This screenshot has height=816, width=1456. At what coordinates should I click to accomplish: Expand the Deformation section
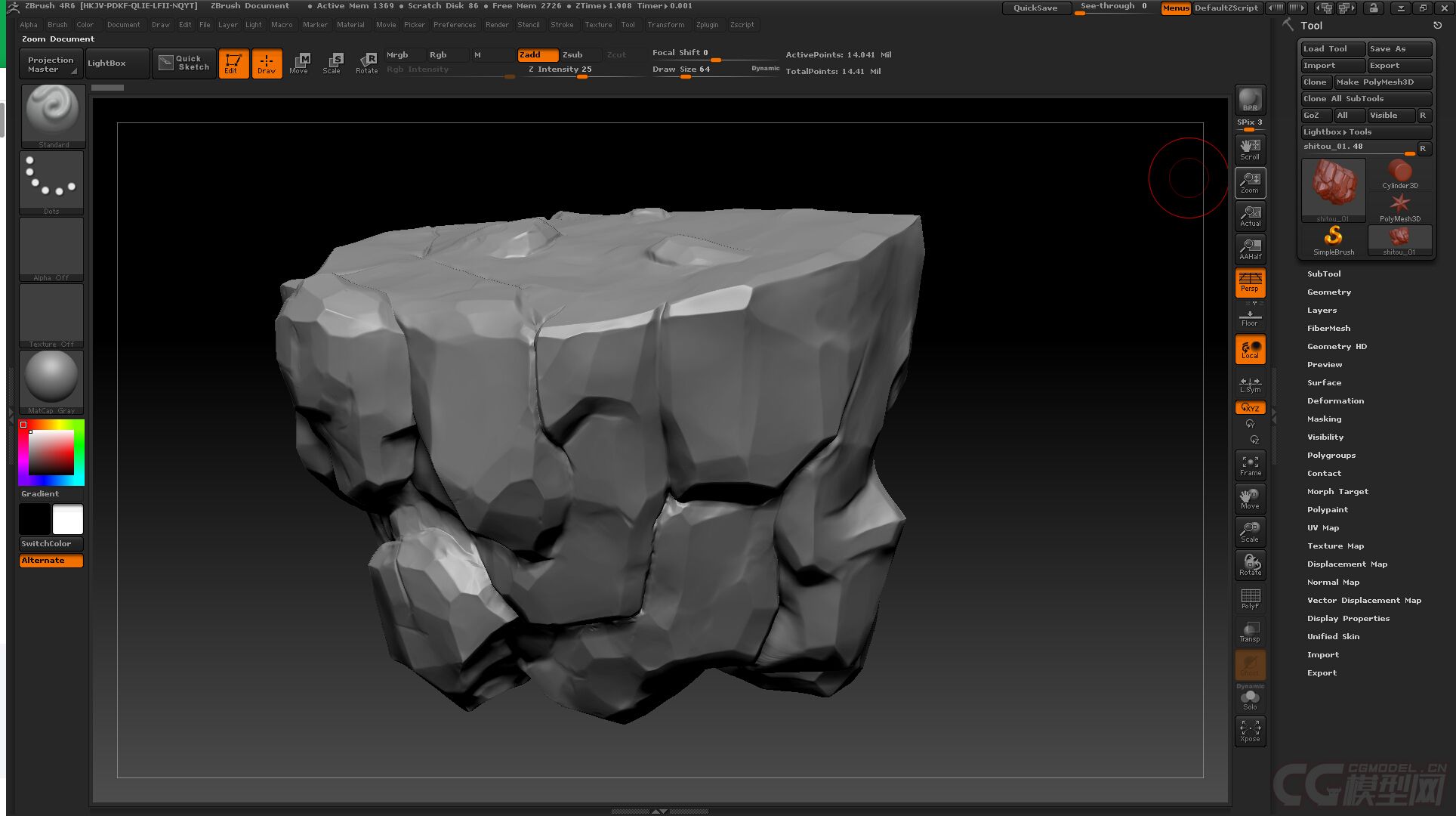1334,400
